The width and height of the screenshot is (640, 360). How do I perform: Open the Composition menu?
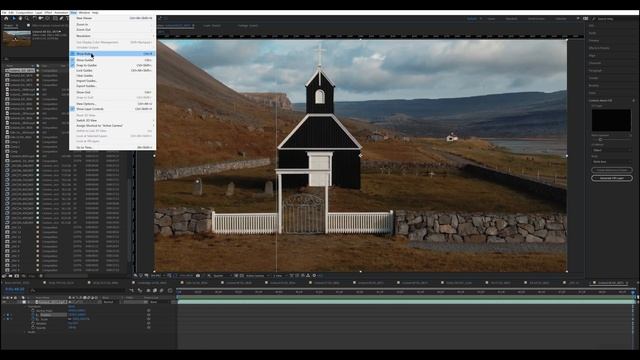pyautogui.click(x=24, y=13)
